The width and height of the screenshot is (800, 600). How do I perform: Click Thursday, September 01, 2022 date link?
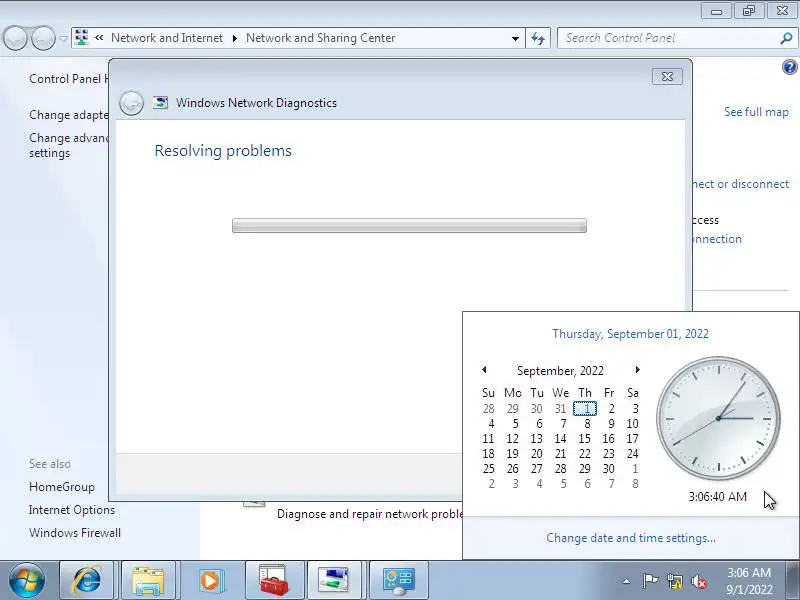[x=630, y=334]
